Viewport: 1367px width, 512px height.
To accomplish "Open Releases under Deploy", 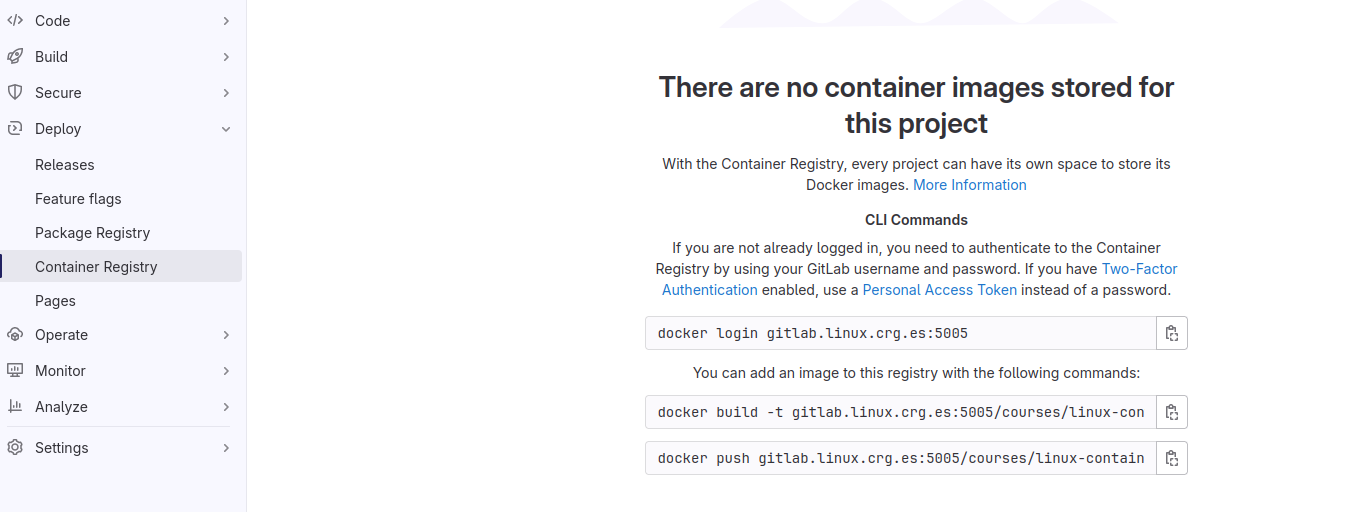I will (65, 165).
